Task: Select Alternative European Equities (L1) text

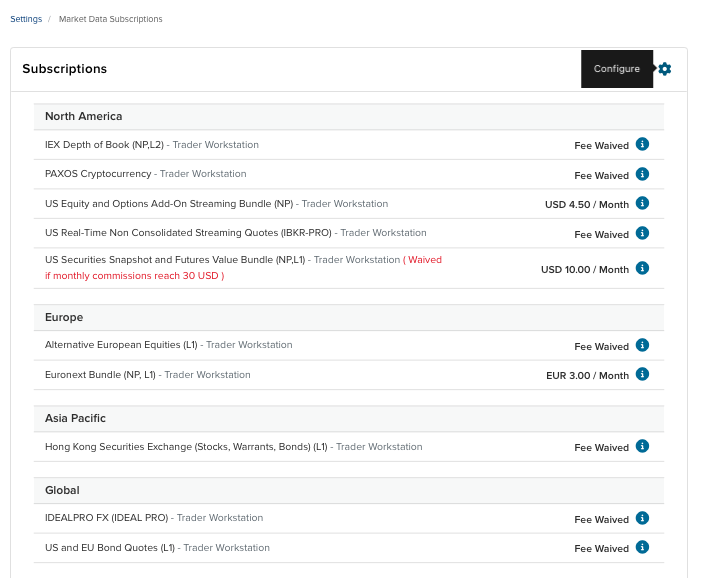Action: point(121,345)
